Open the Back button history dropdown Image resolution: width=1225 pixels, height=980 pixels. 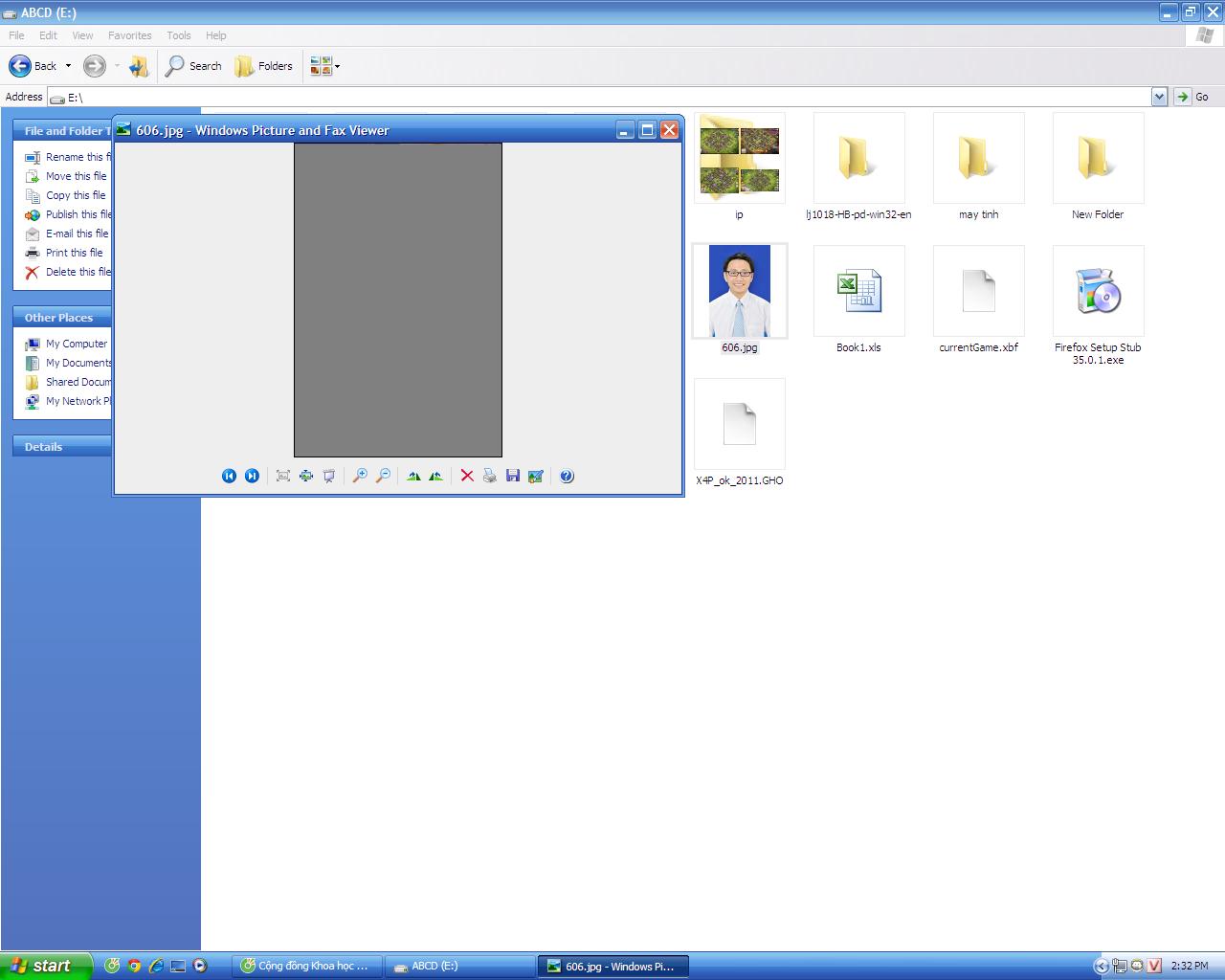[x=68, y=66]
